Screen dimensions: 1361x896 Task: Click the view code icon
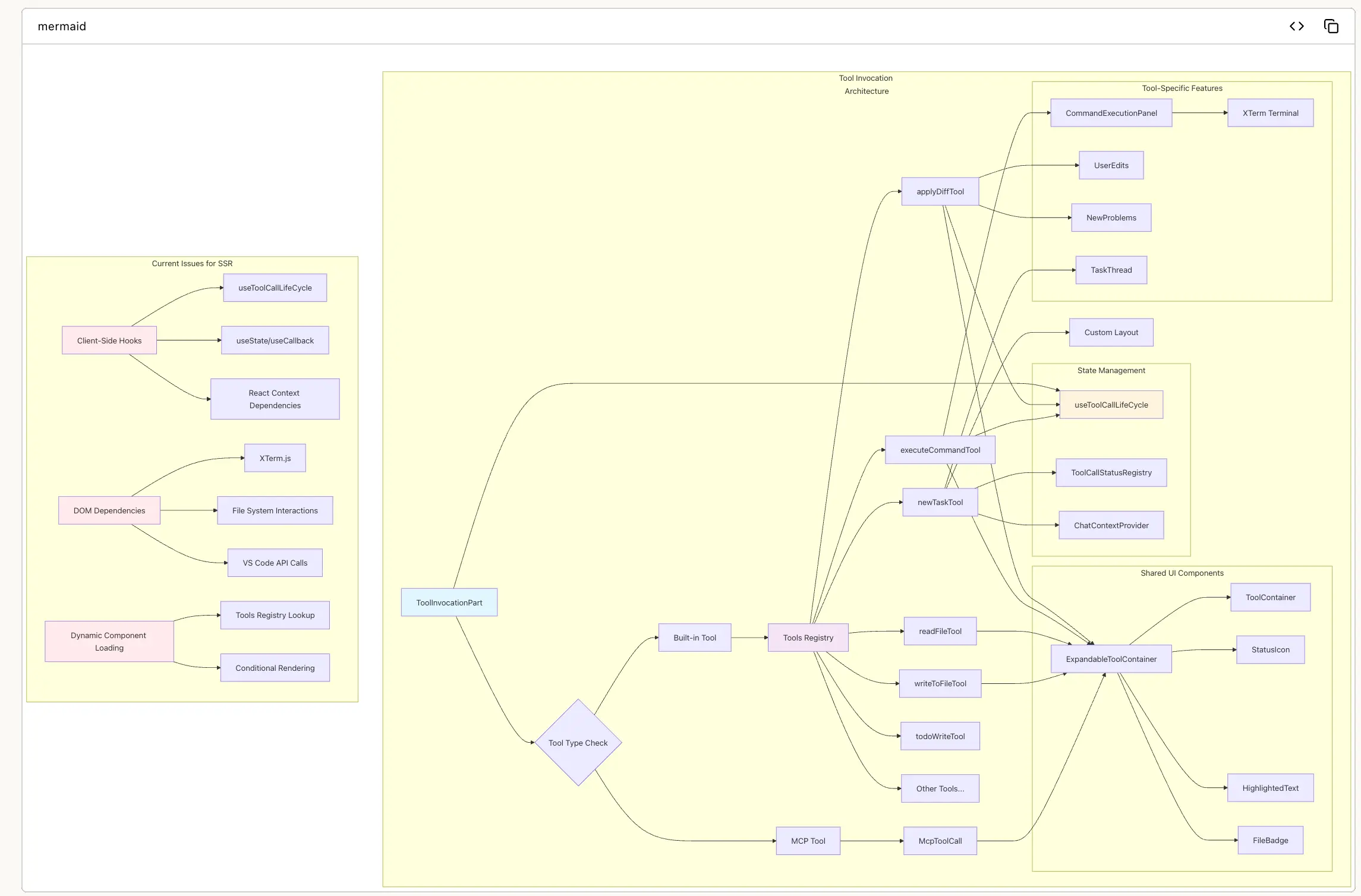(1296, 26)
